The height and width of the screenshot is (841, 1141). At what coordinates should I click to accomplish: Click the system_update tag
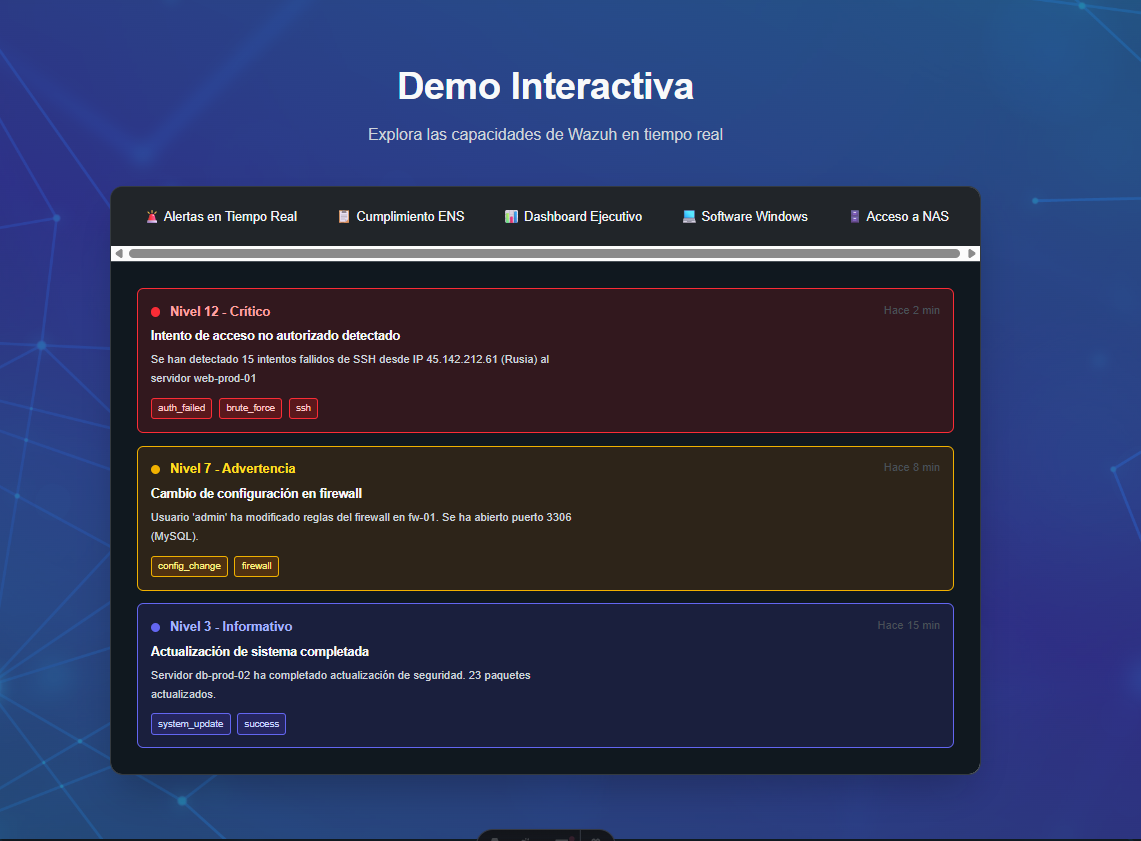[190, 724]
